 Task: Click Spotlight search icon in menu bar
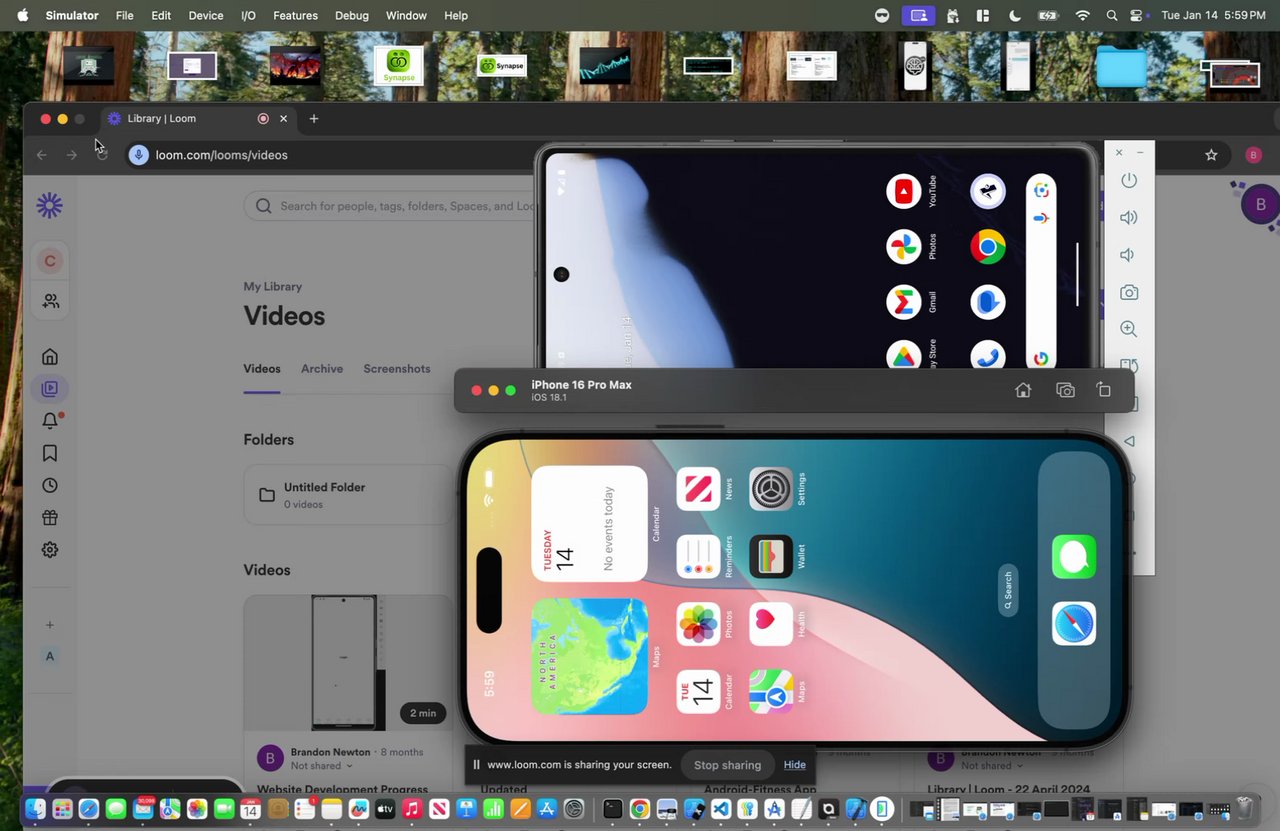[x=1112, y=16]
